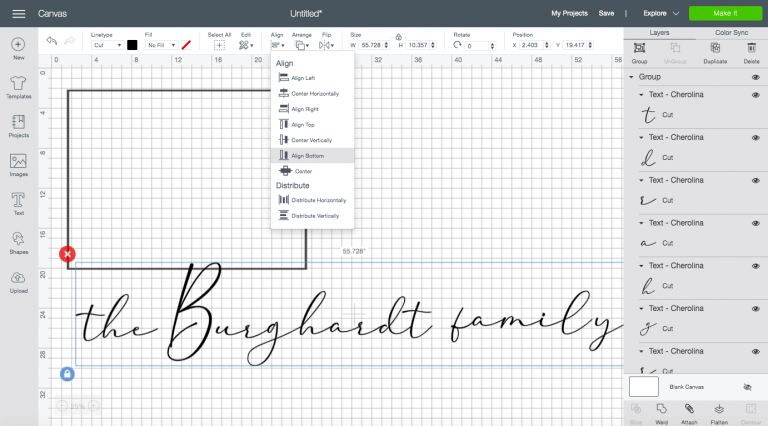Hide the Group layer with eye icon
Image resolution: width=768 pixels, height=426 pixels.
coord(755,77)
